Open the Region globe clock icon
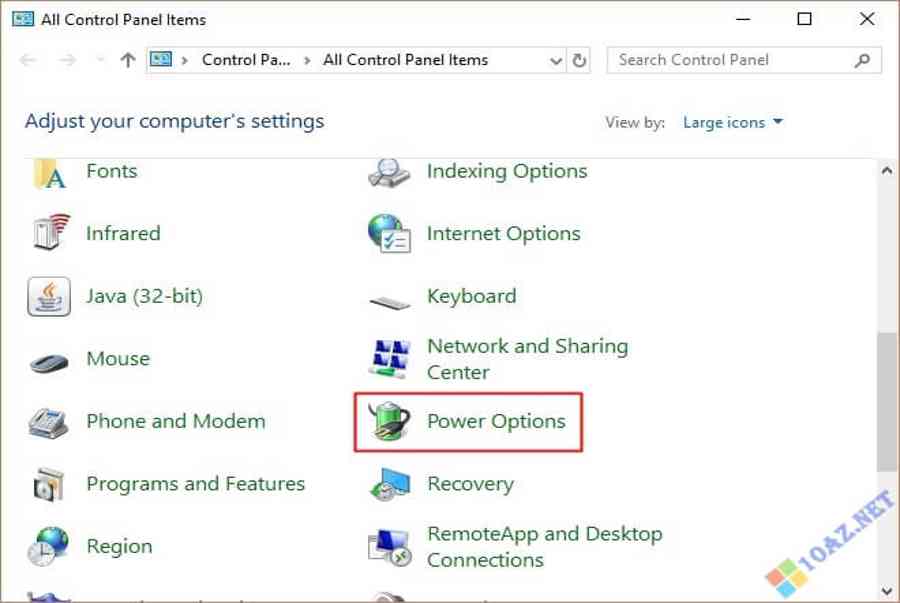The image size is (900, 603). 48,546
